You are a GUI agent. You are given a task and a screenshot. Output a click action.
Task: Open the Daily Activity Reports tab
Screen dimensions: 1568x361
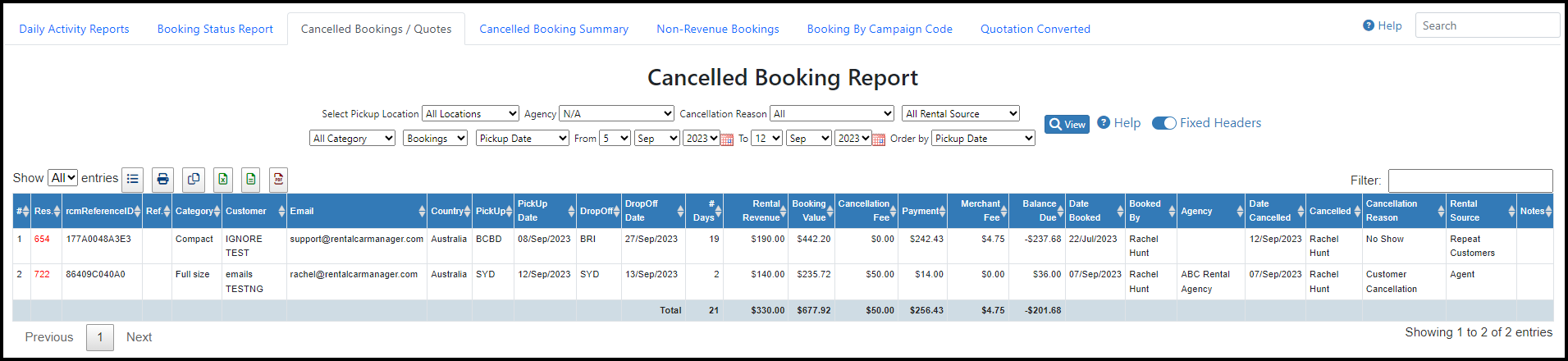[x=74, y=29]
